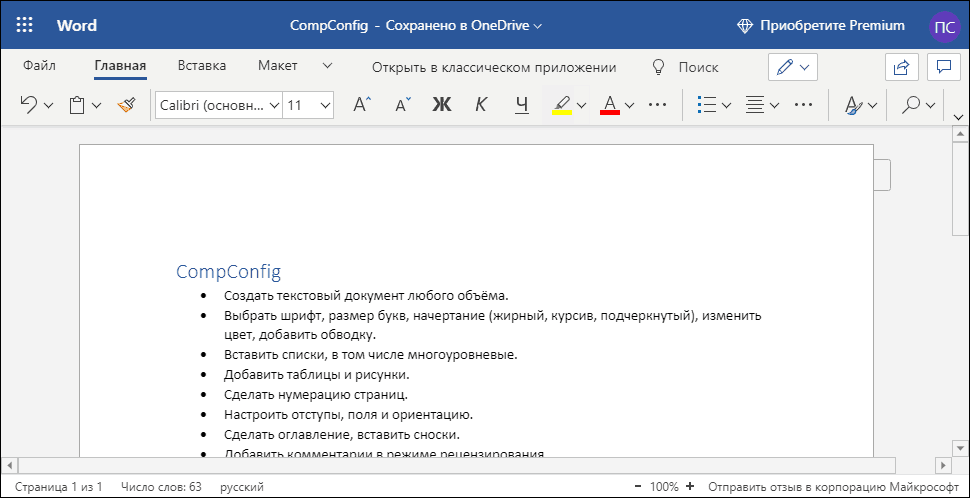Open the Share icon button
Viewport: 970px width, 498px height.
[x=901, y=67]
